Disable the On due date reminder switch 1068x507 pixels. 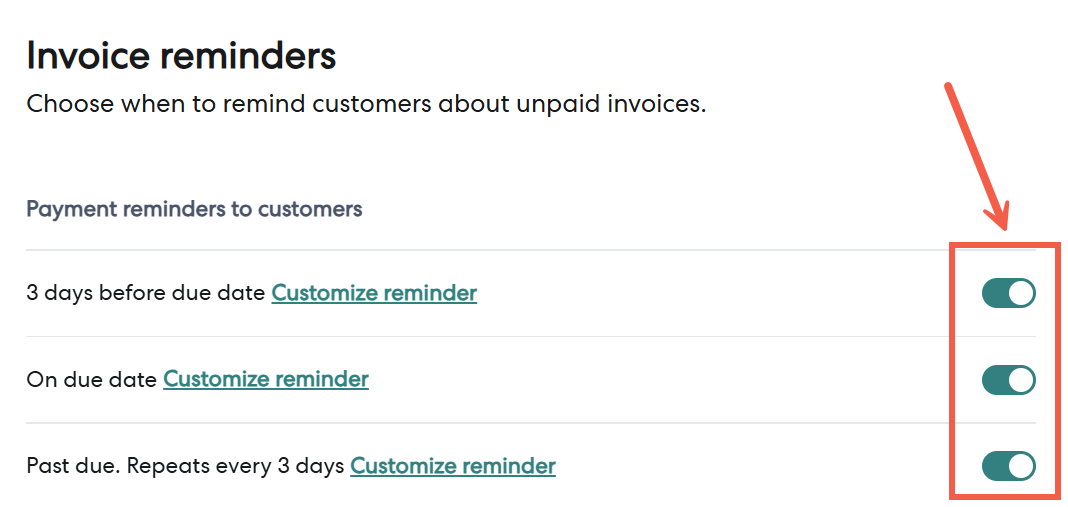pos(1008,380)
